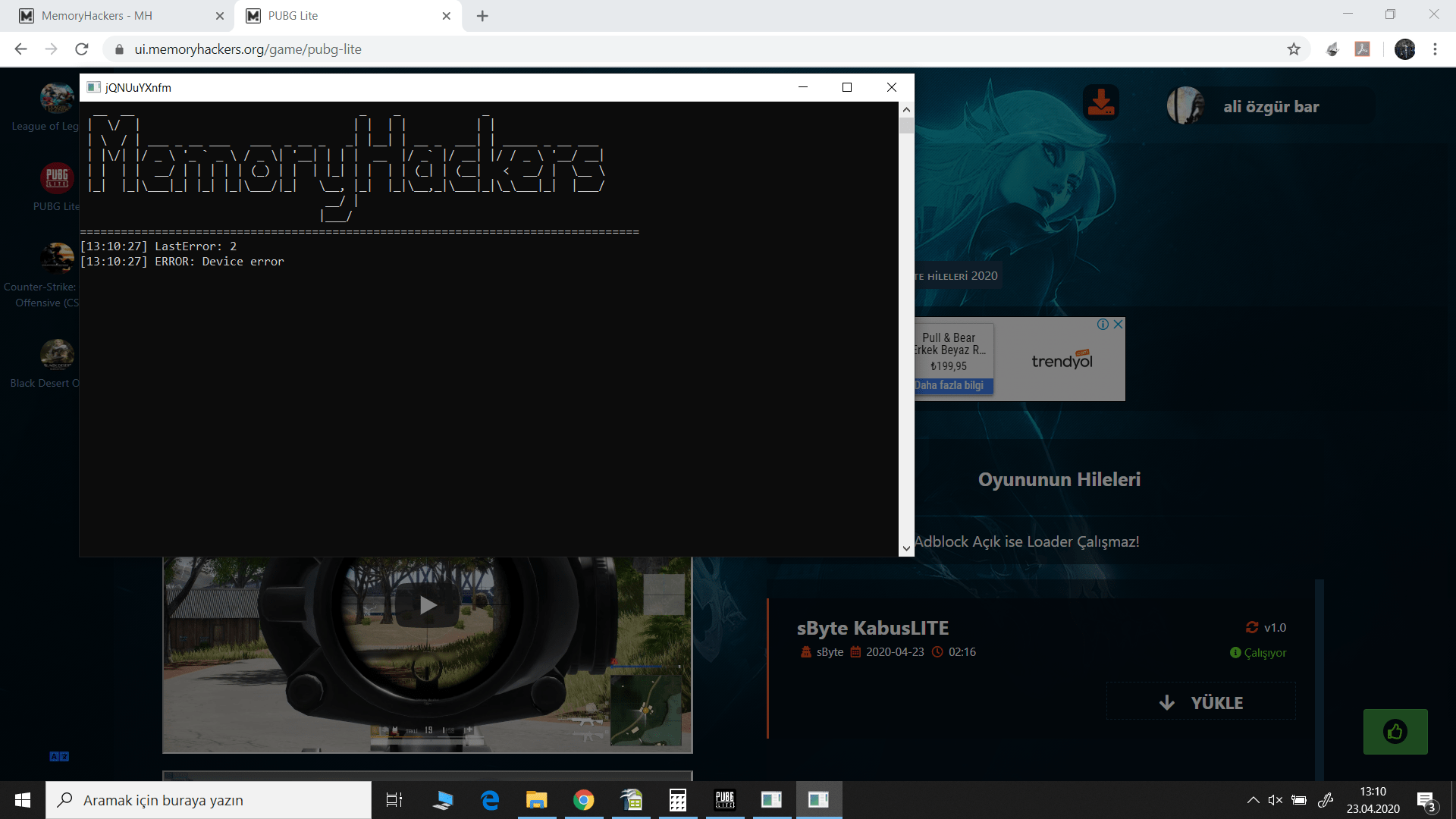Open File Explorer from taskbar
Screen dimensions: 1456x819
pyautogui.click(x=537, y=800)
